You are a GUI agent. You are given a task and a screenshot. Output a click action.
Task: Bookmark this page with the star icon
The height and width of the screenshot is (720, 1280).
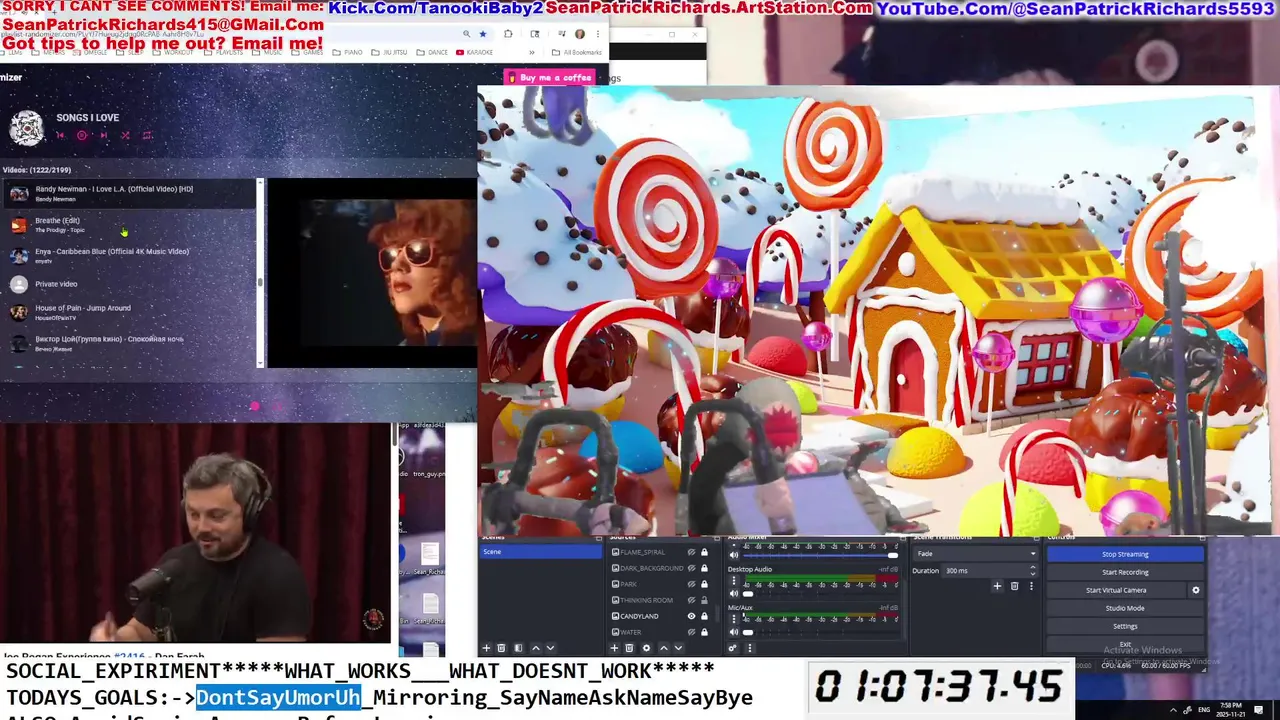482,33
